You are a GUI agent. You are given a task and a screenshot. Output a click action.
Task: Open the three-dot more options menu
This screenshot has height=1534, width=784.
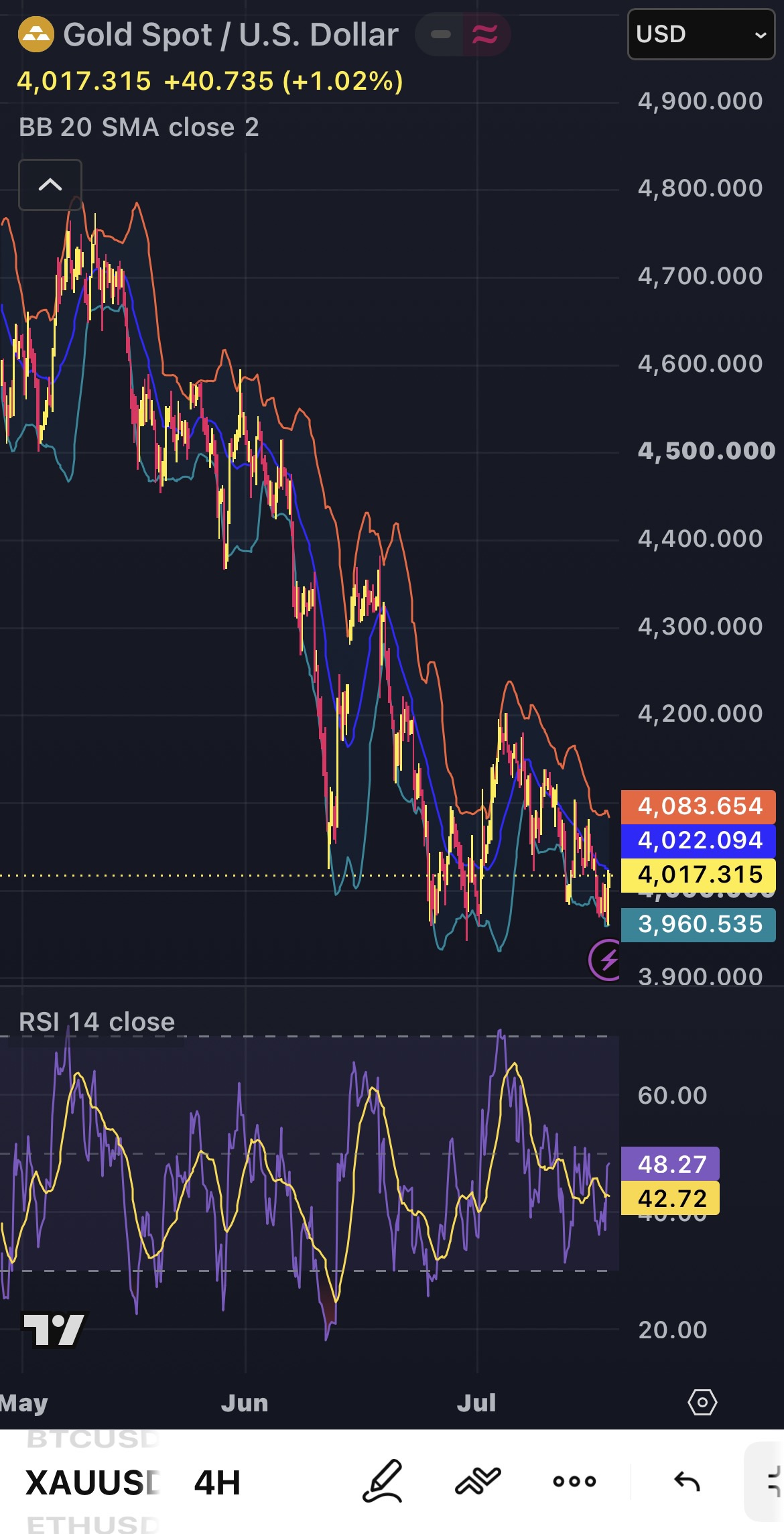574,1481
